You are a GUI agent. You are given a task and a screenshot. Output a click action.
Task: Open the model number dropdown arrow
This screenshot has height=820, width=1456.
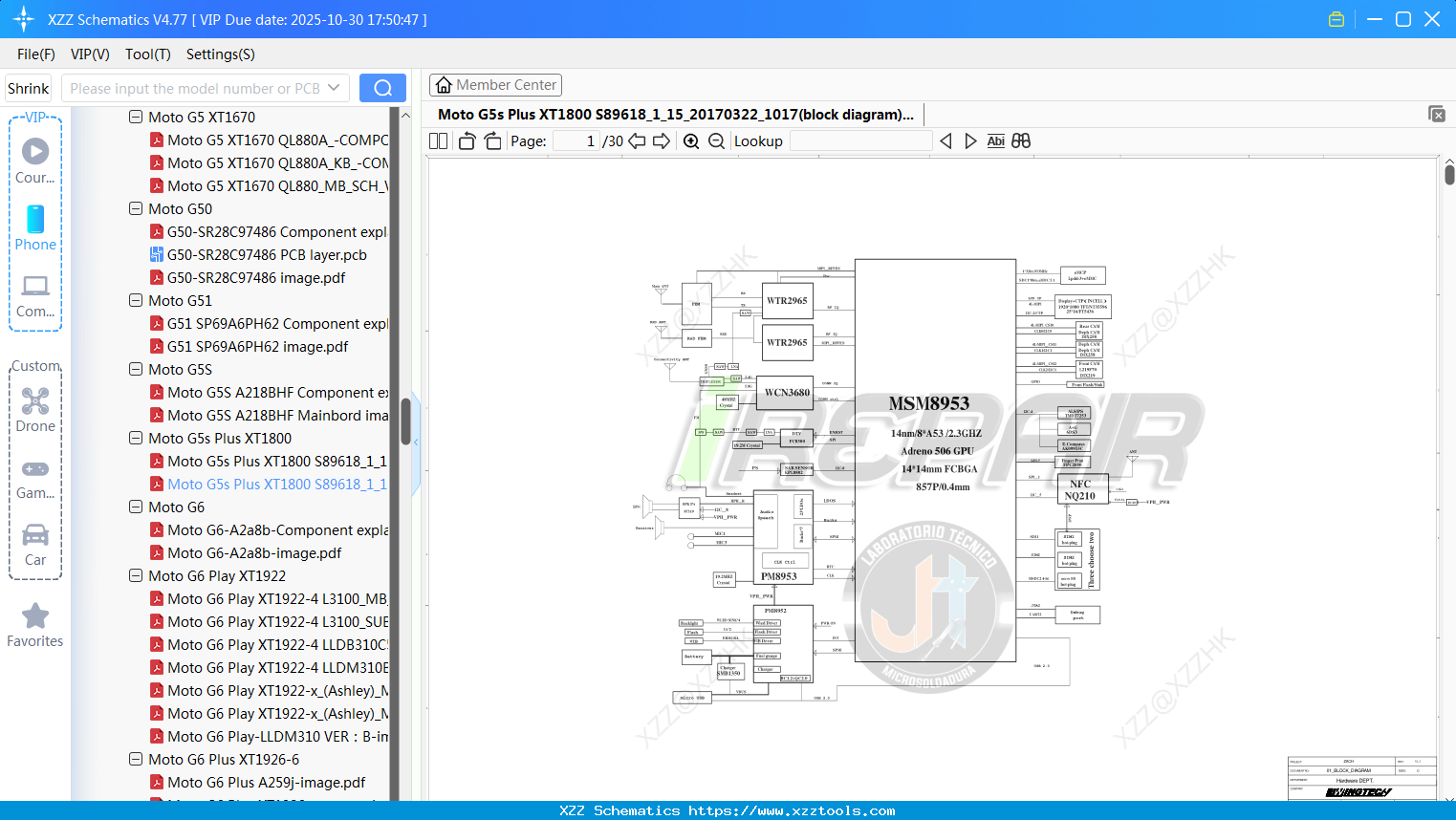click(x=334, y=88)
